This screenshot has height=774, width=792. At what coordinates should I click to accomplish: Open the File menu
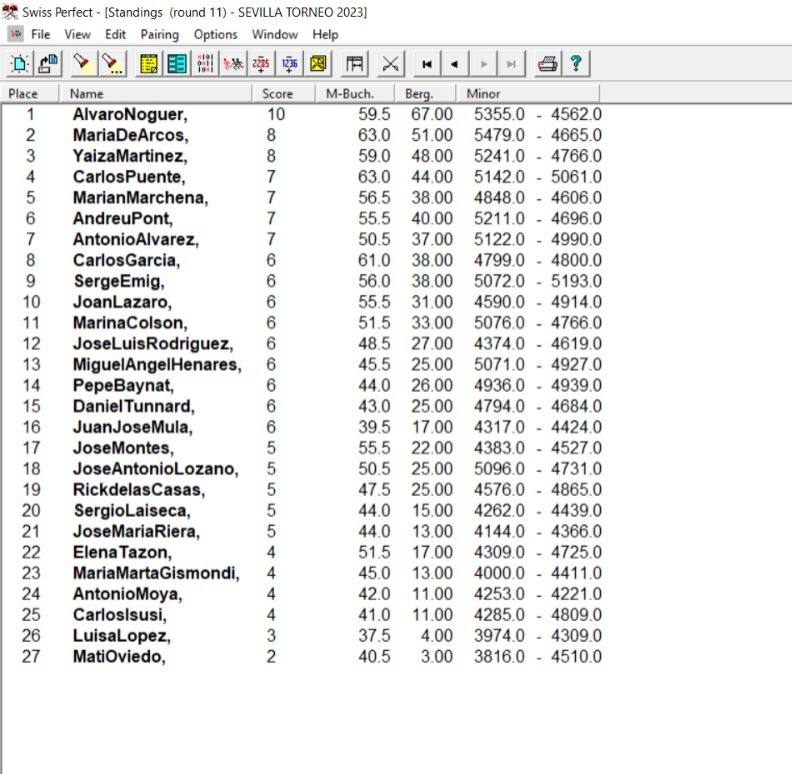(40, 34)
